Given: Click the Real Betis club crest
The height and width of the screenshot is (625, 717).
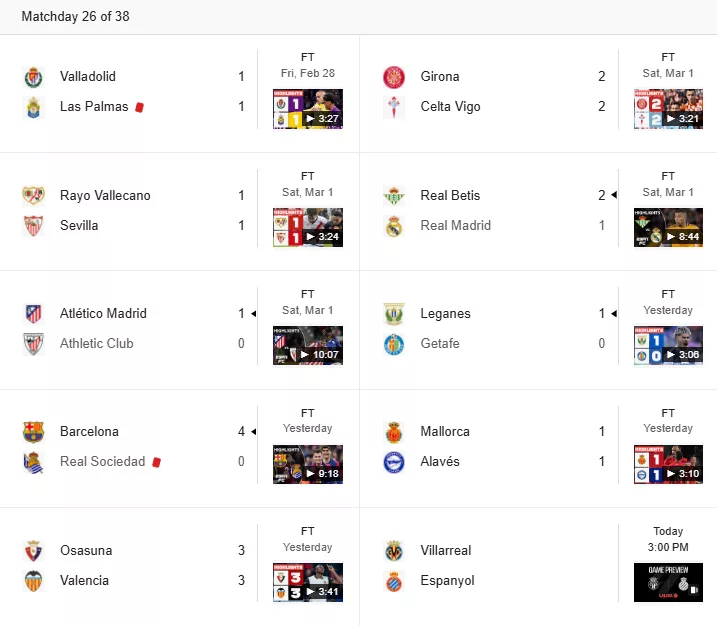Looking at the screenshot, I should point(394,196).
